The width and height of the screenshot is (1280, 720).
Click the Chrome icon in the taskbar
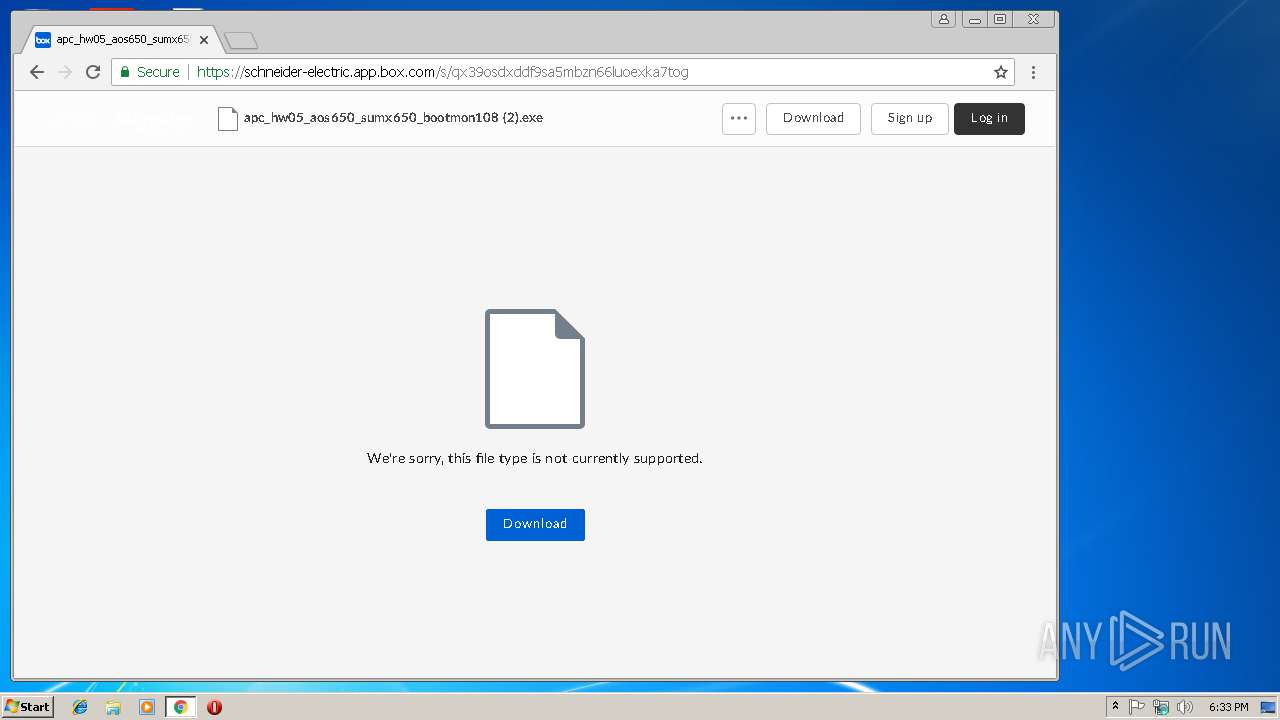click(x=181, y=707)
